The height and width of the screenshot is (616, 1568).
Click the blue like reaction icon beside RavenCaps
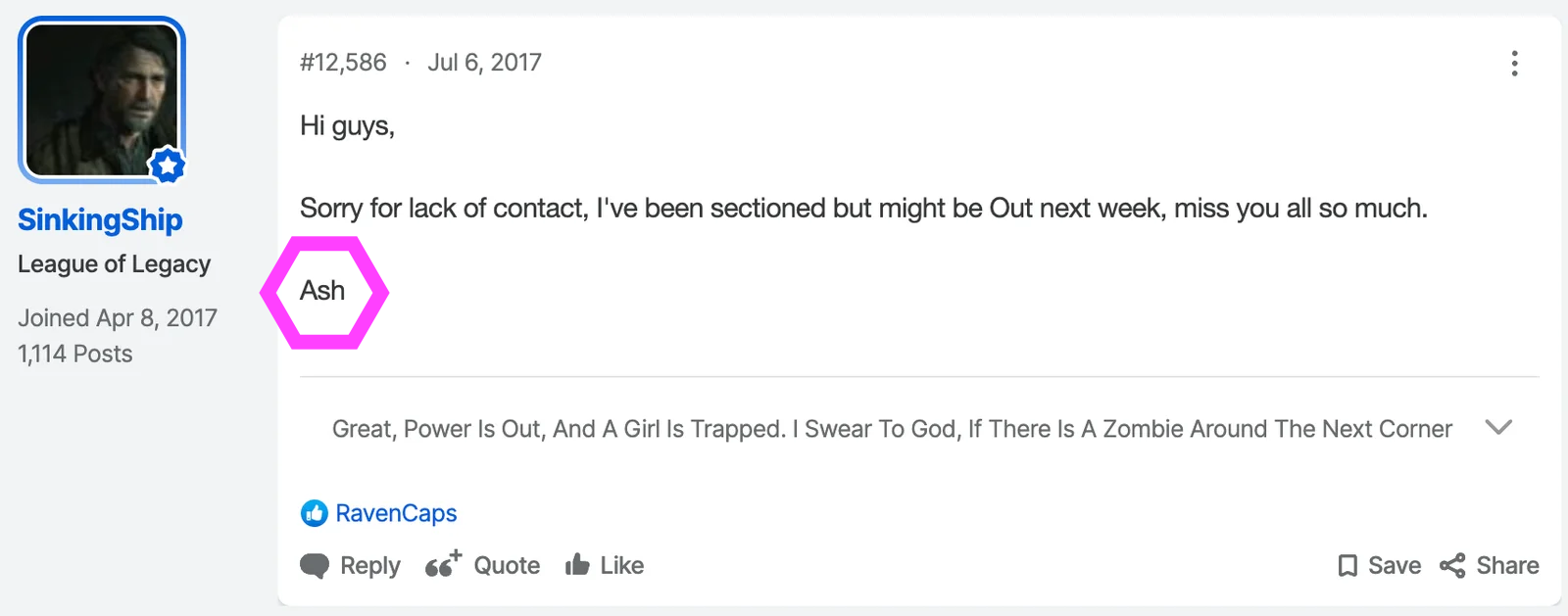coord(314,513)
